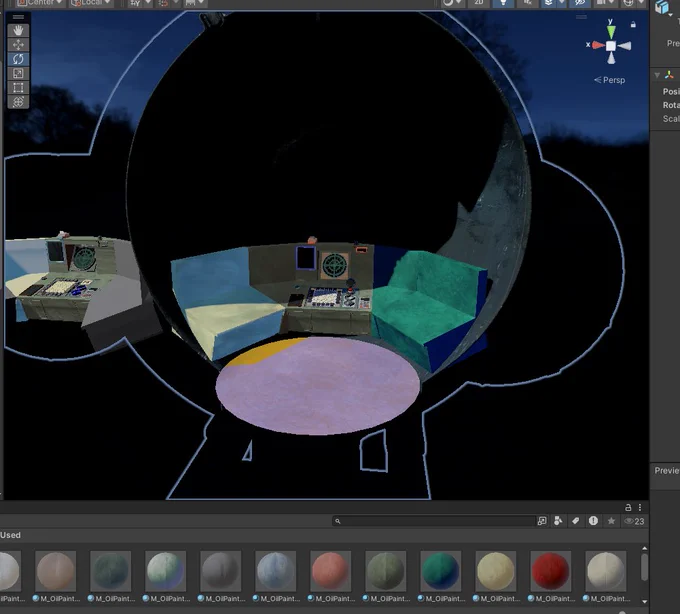Viewport: 680px width, 614px height.
Task: Open the Local handle rotation dropdown
Action: (92, 3)
